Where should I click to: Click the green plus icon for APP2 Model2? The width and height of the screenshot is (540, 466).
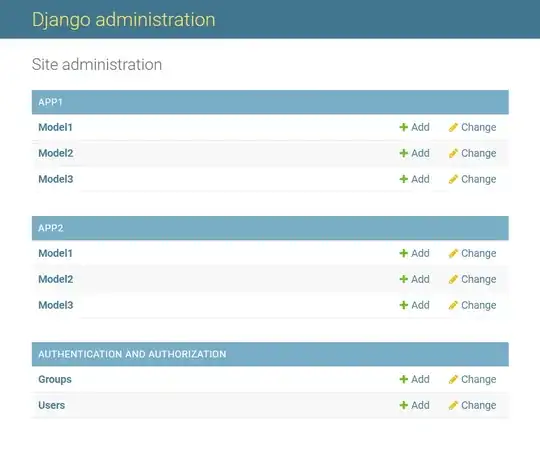tap(404, 279)
